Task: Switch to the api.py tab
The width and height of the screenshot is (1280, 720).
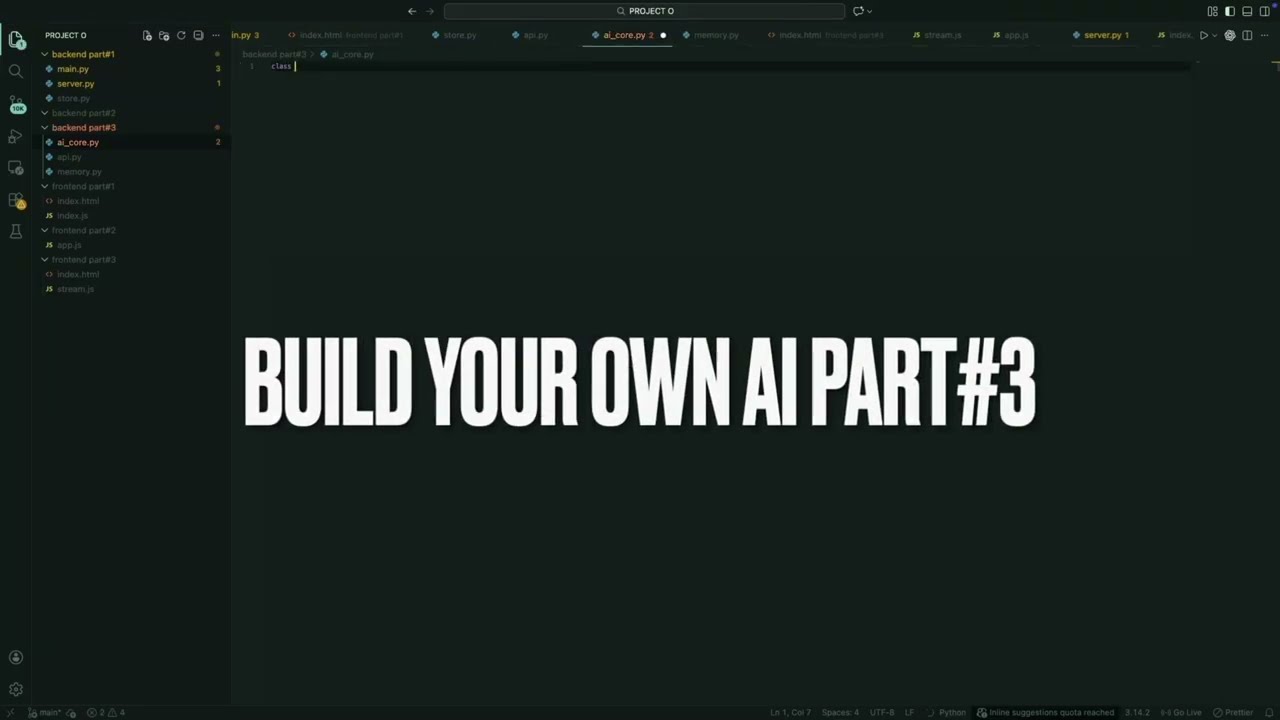Action: pyautogui.click(x=530, y=35)
